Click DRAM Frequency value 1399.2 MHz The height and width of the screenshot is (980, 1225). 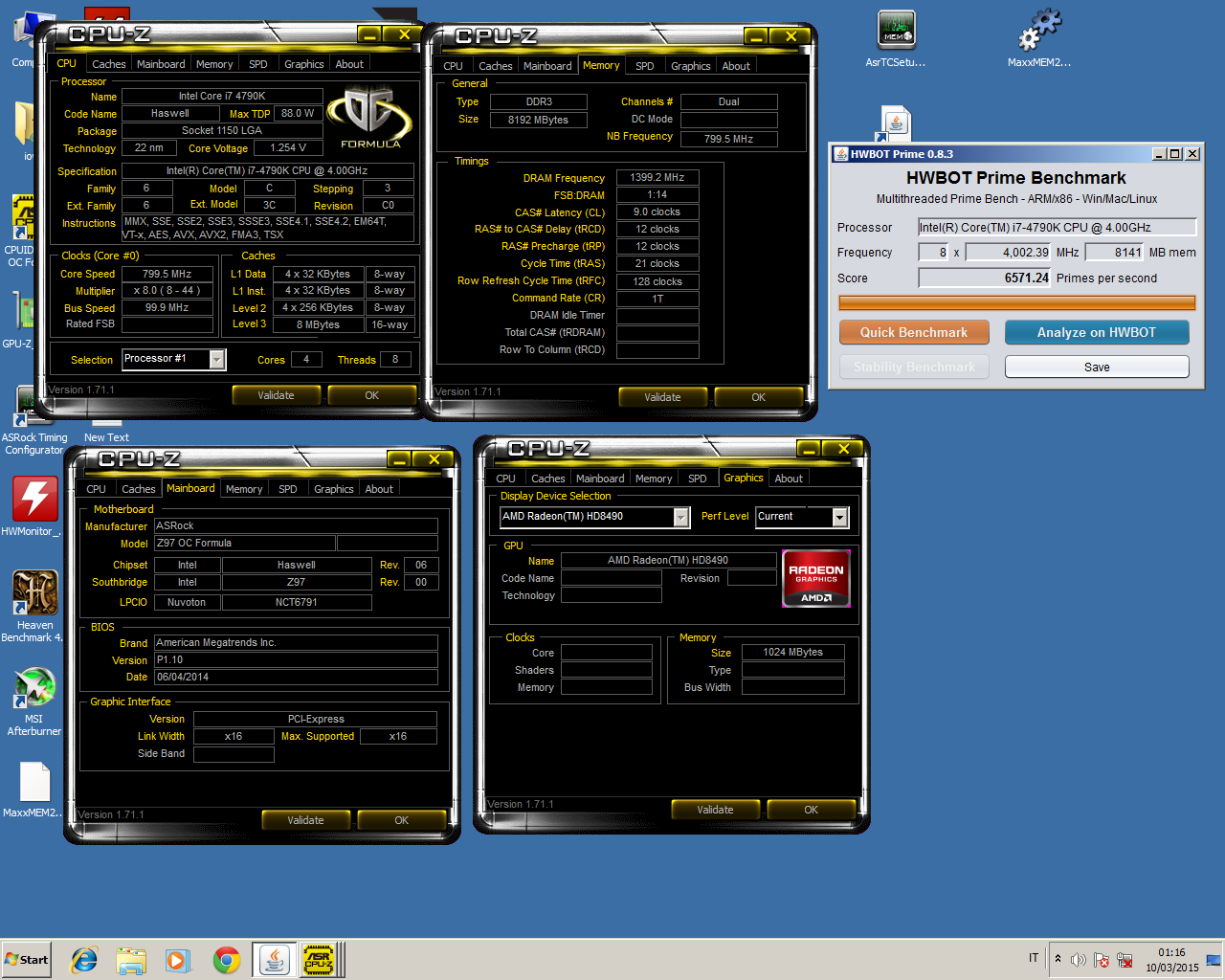[657, 177]
